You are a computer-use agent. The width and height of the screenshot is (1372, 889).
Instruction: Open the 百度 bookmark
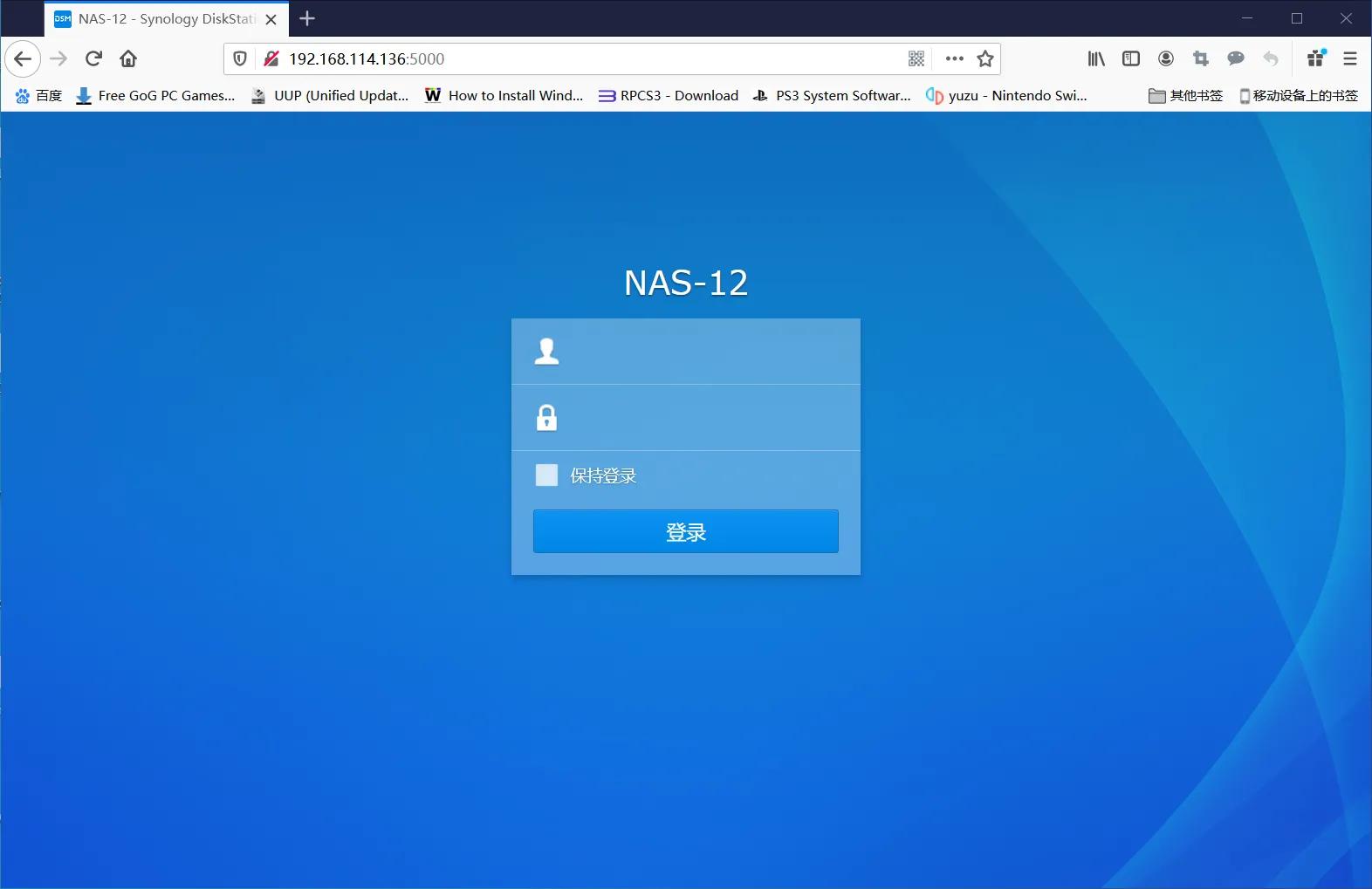click(x=39, y=95)
